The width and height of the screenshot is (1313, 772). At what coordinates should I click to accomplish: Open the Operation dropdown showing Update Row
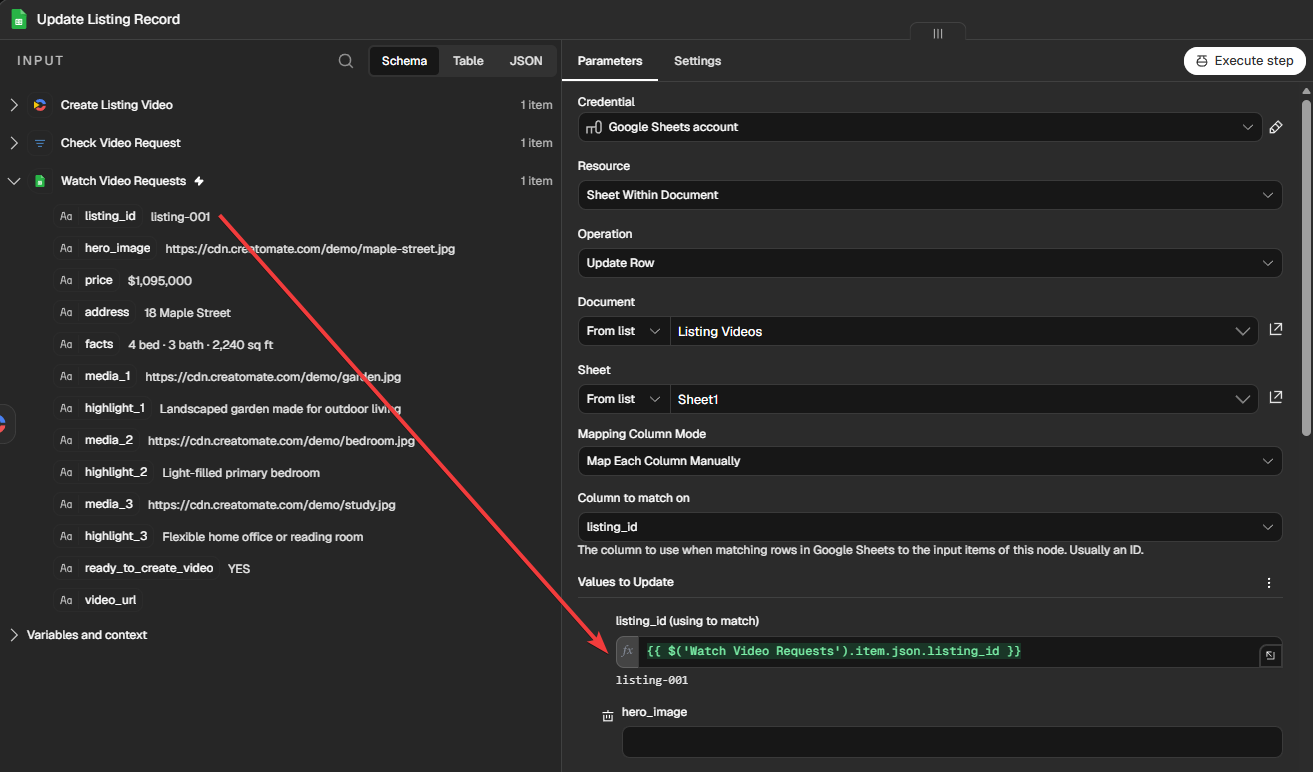point(930,263)
